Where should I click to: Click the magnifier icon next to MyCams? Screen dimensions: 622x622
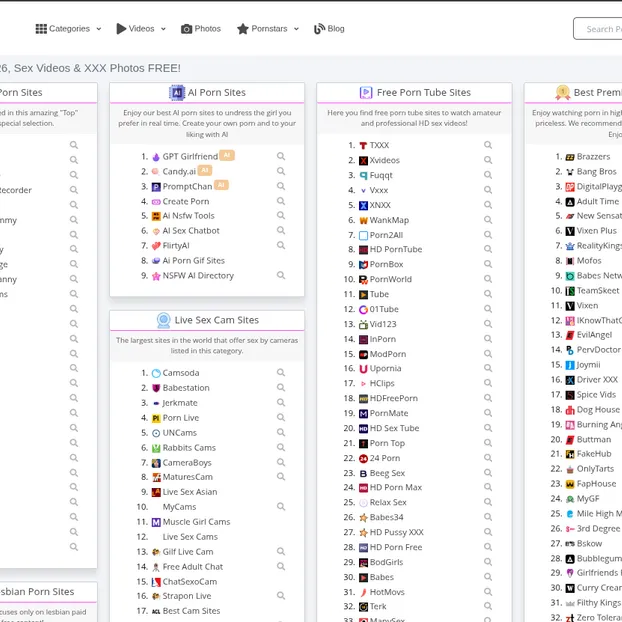[x=281, y=507]
